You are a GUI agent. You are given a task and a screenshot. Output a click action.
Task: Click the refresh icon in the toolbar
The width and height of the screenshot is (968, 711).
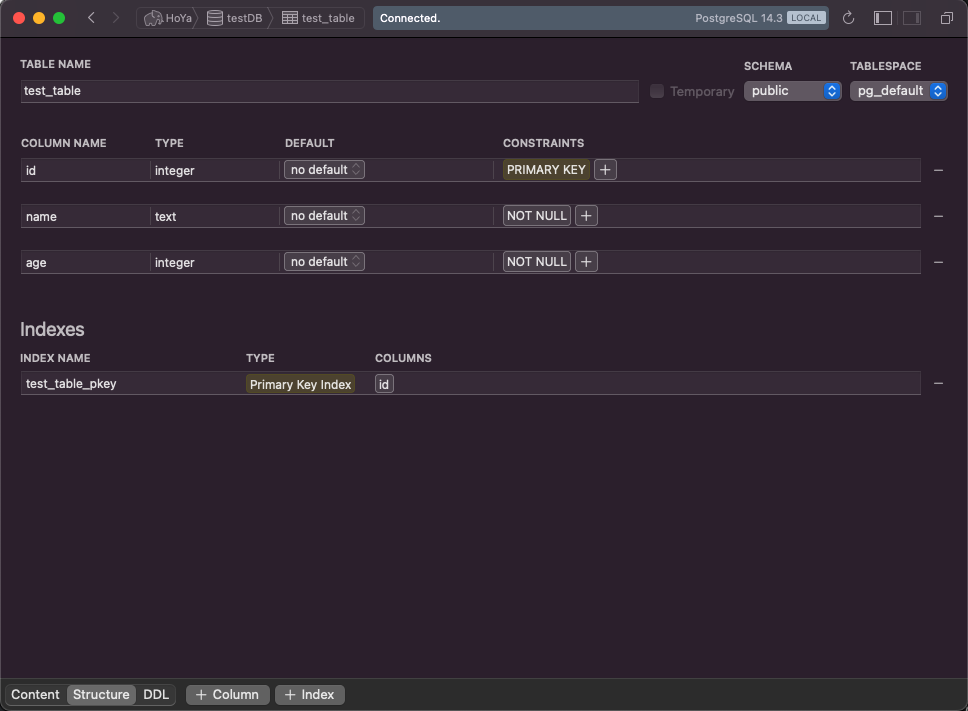[x=848, y=18]
